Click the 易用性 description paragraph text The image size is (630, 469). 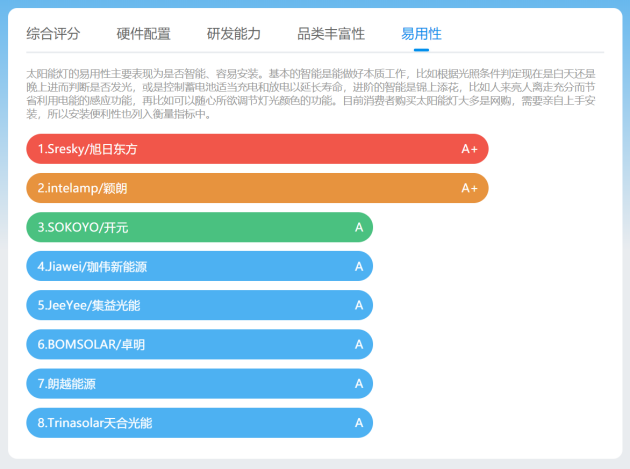(311, 94)
